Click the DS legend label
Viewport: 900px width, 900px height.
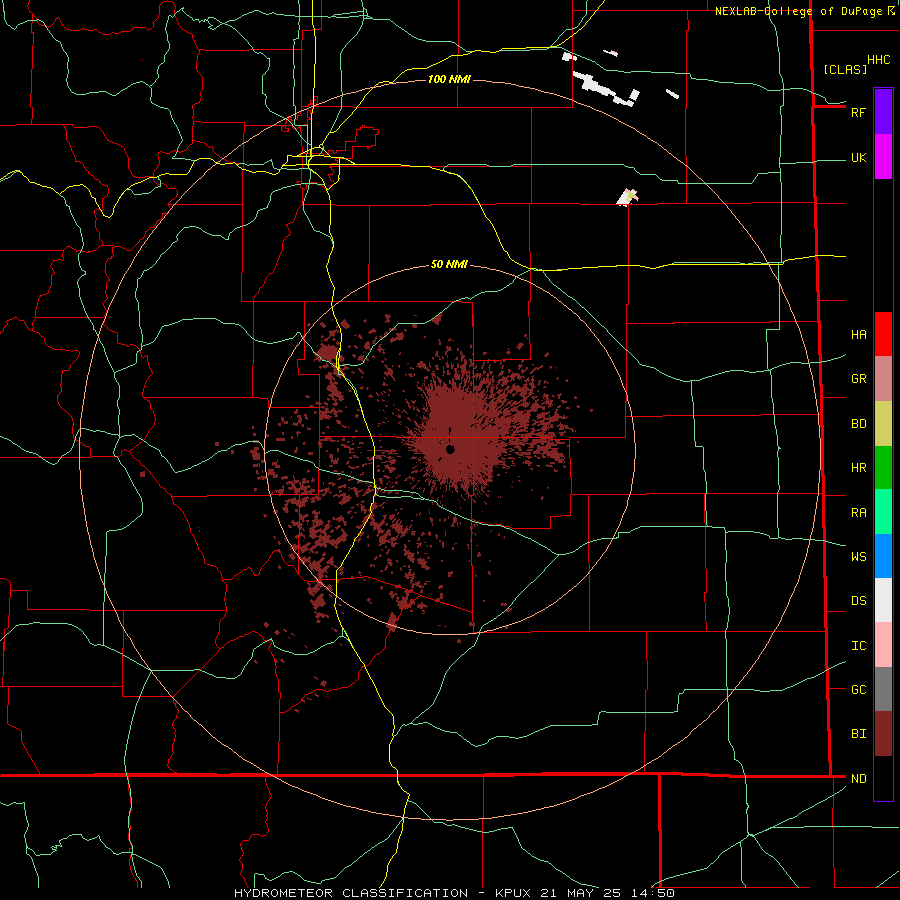point(858,601)
